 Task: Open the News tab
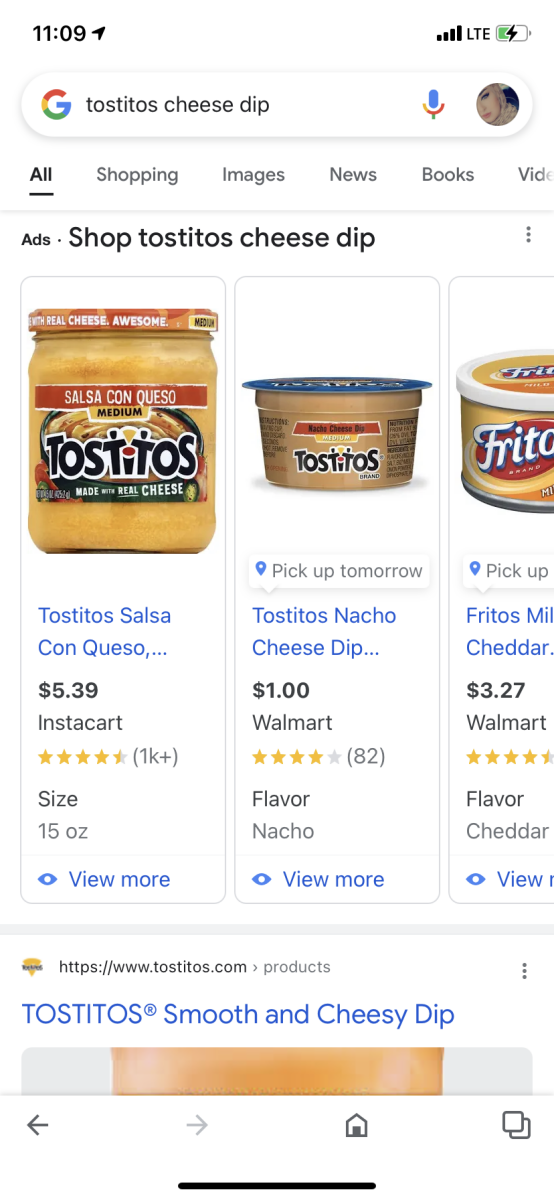coord(353,174)
